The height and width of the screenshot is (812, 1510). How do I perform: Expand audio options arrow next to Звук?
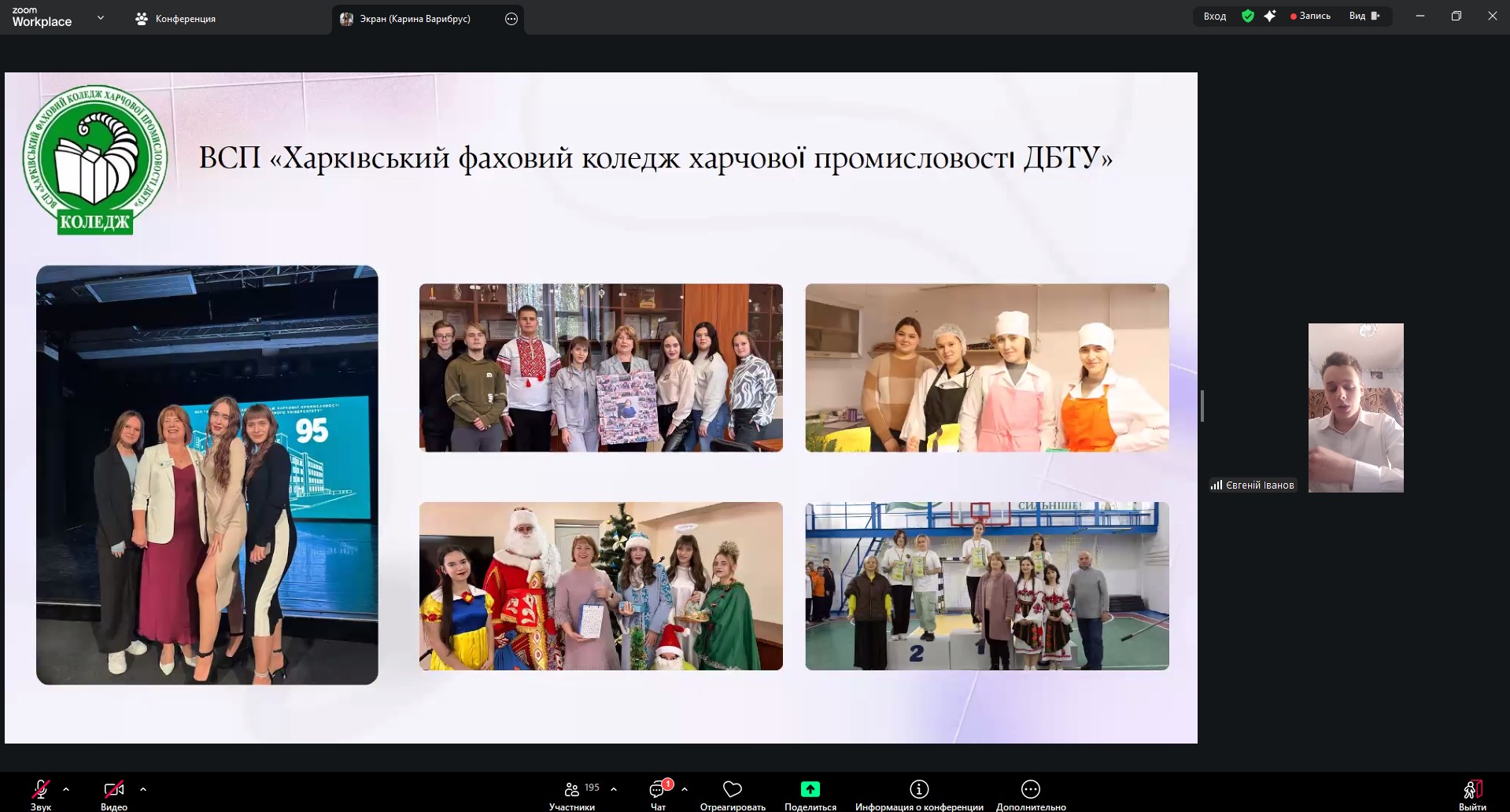(66, 788)
